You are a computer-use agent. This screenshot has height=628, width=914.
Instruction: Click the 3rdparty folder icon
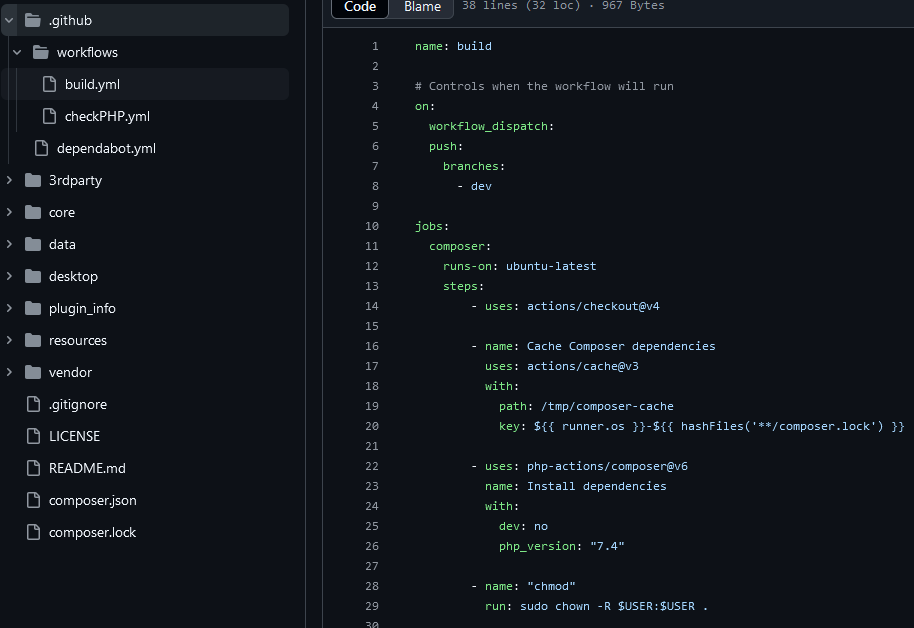33,180
